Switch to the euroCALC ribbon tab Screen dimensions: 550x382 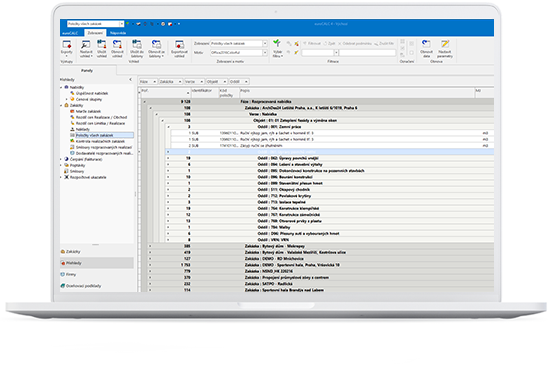tap(70, 33)
